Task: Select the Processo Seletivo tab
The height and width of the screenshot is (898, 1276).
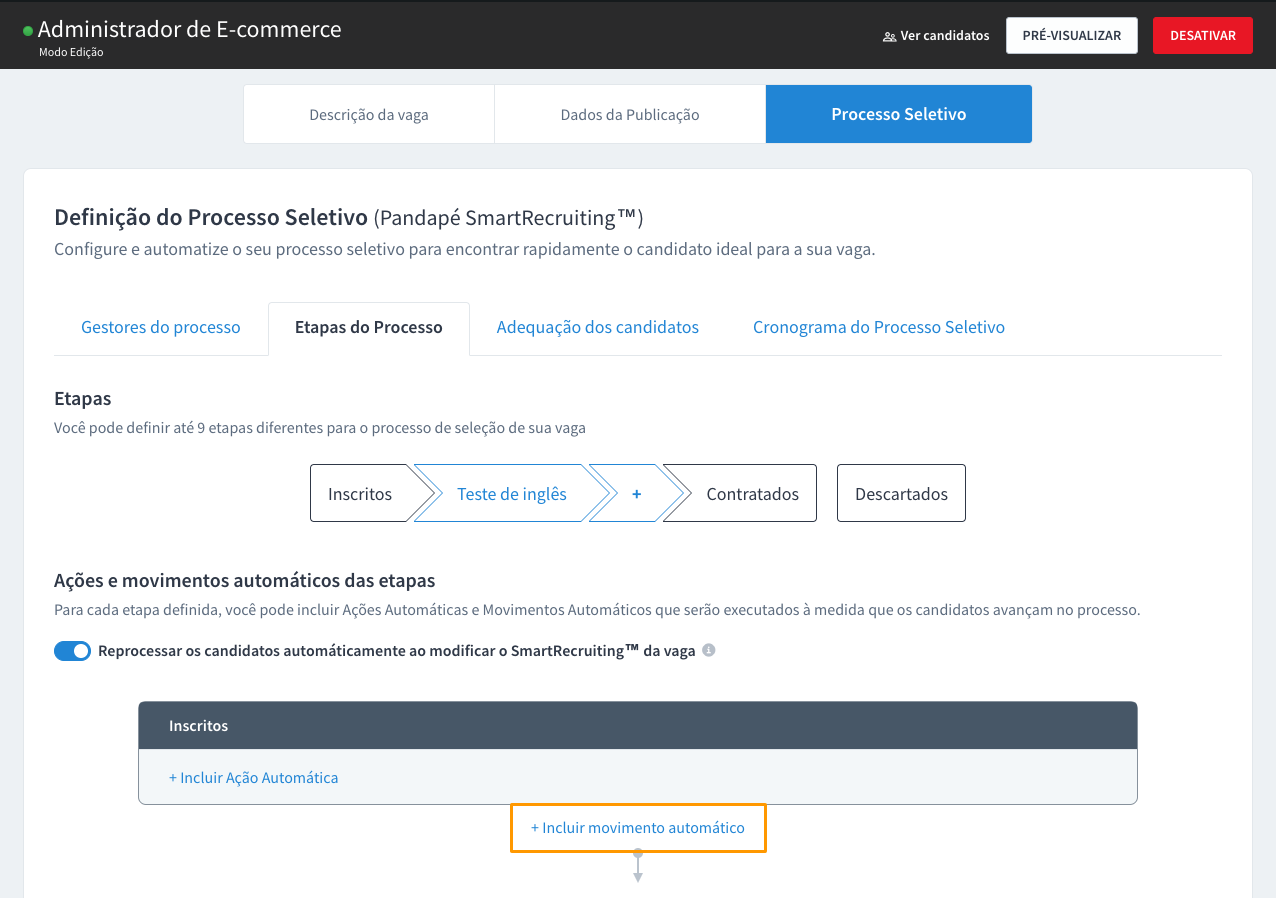Action: (898, 114)
